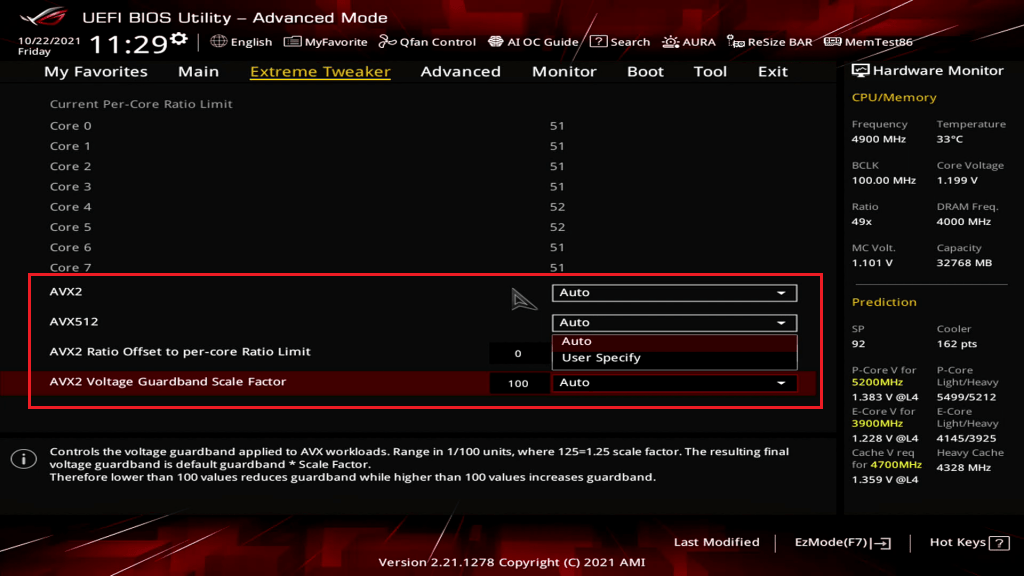Open the Tool tab
1024x576 pixels.
(710, 71)
